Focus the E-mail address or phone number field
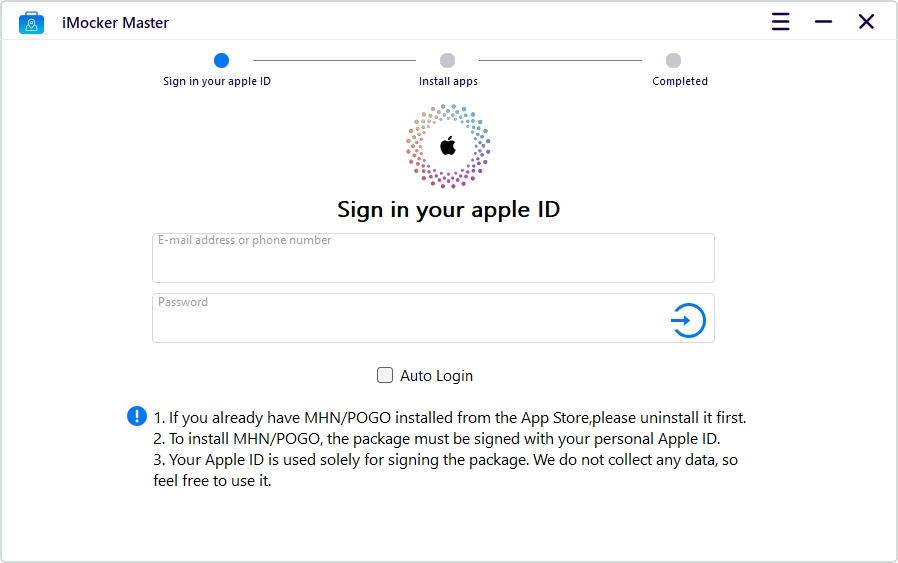898x563 pixels. click(433, 258)
